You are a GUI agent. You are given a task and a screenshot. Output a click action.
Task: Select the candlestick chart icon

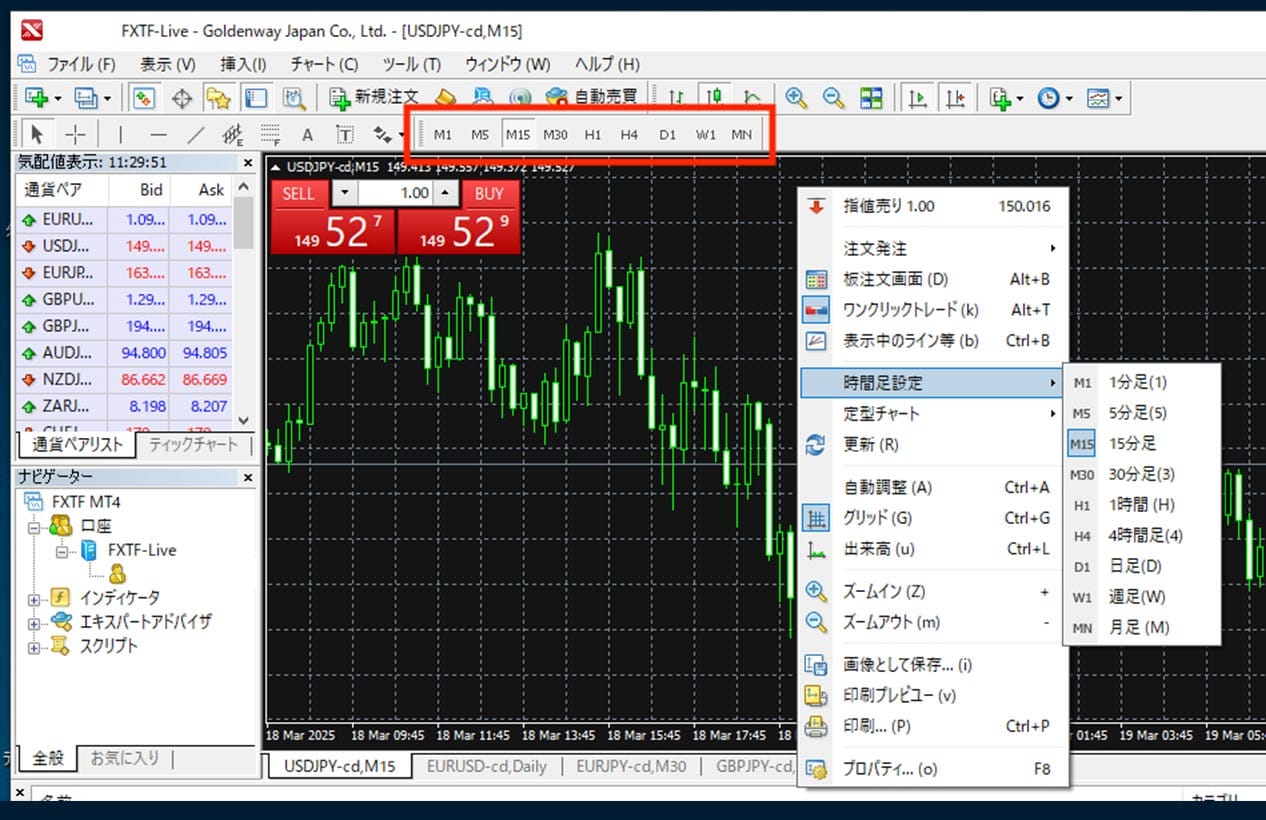pos(713,97)
